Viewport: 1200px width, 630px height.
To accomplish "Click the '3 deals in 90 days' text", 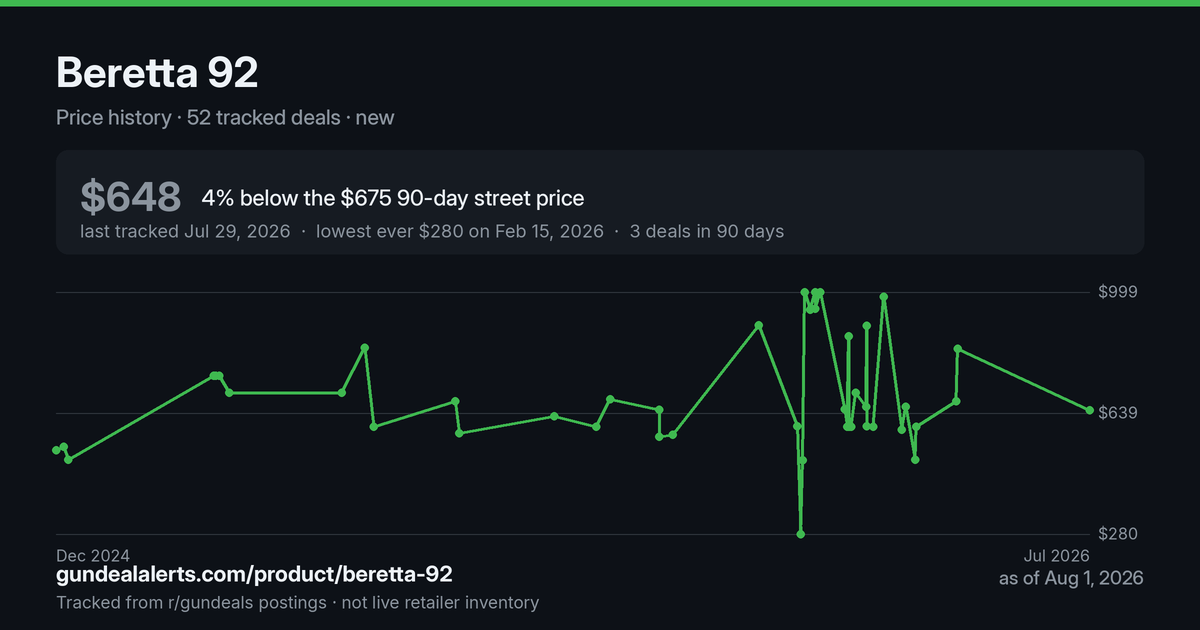I will [707, 231].
